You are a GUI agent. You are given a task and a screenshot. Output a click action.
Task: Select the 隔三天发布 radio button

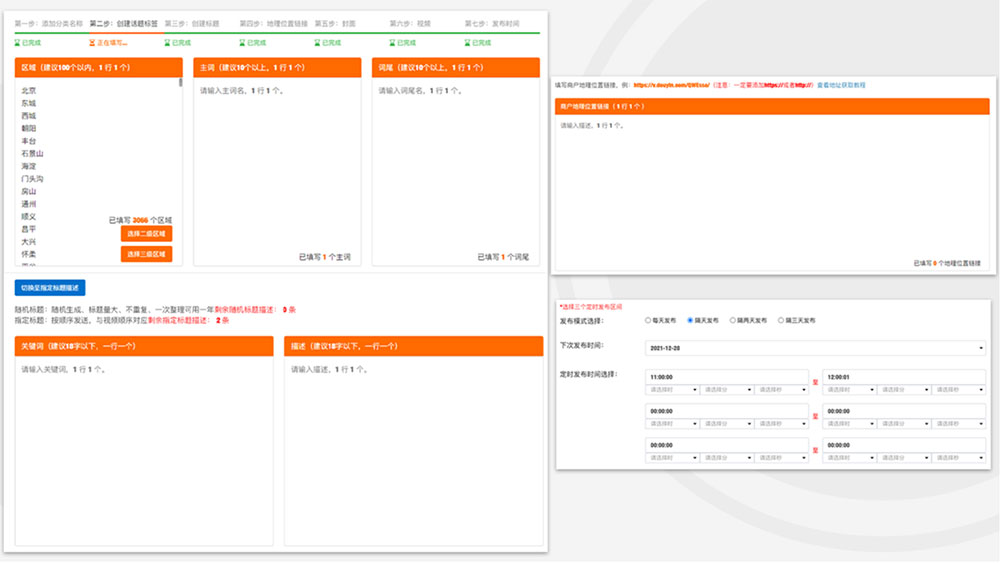tap(781, 321)
